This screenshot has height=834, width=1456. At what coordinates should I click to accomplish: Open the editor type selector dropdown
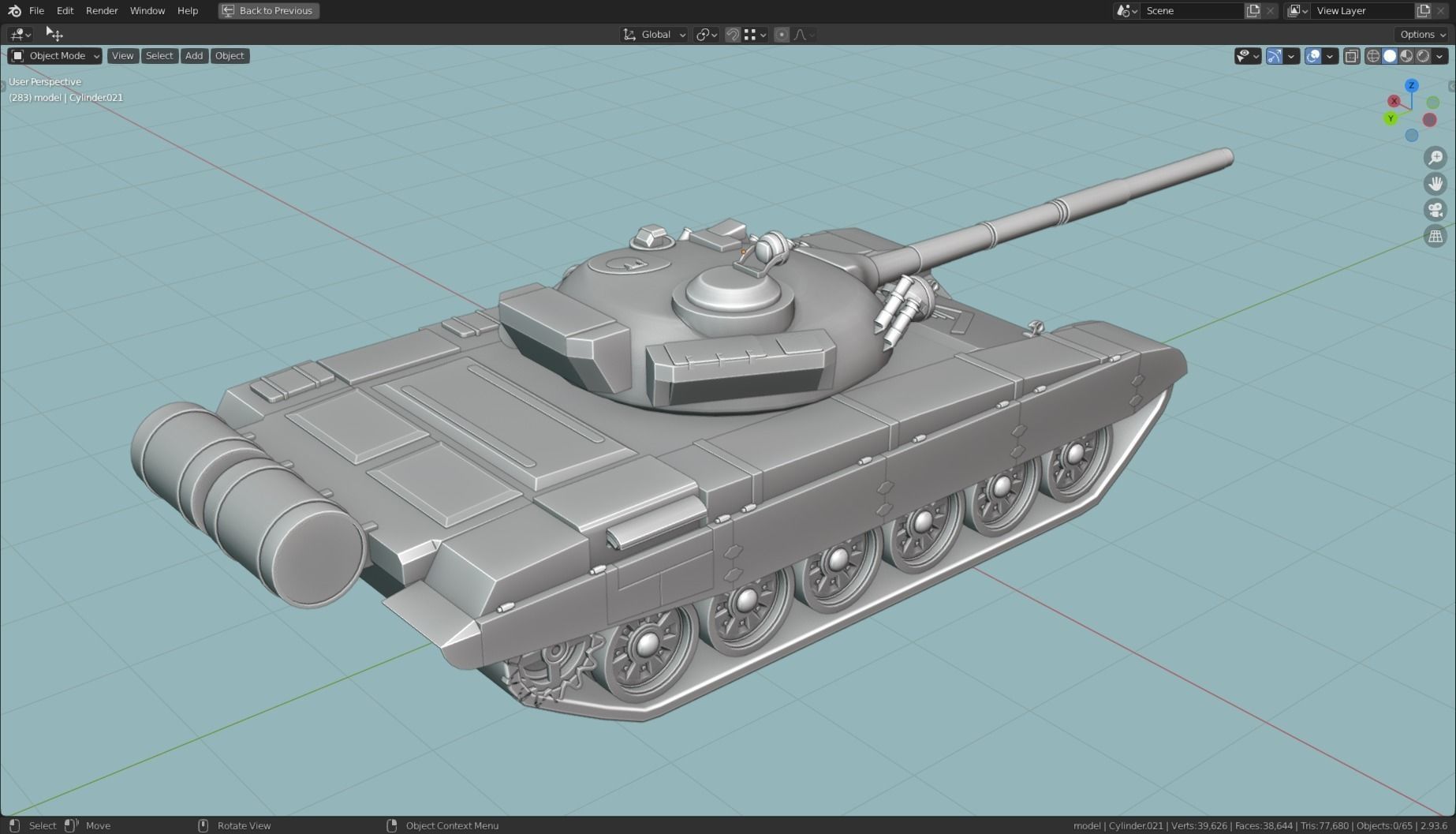(20, 34)
